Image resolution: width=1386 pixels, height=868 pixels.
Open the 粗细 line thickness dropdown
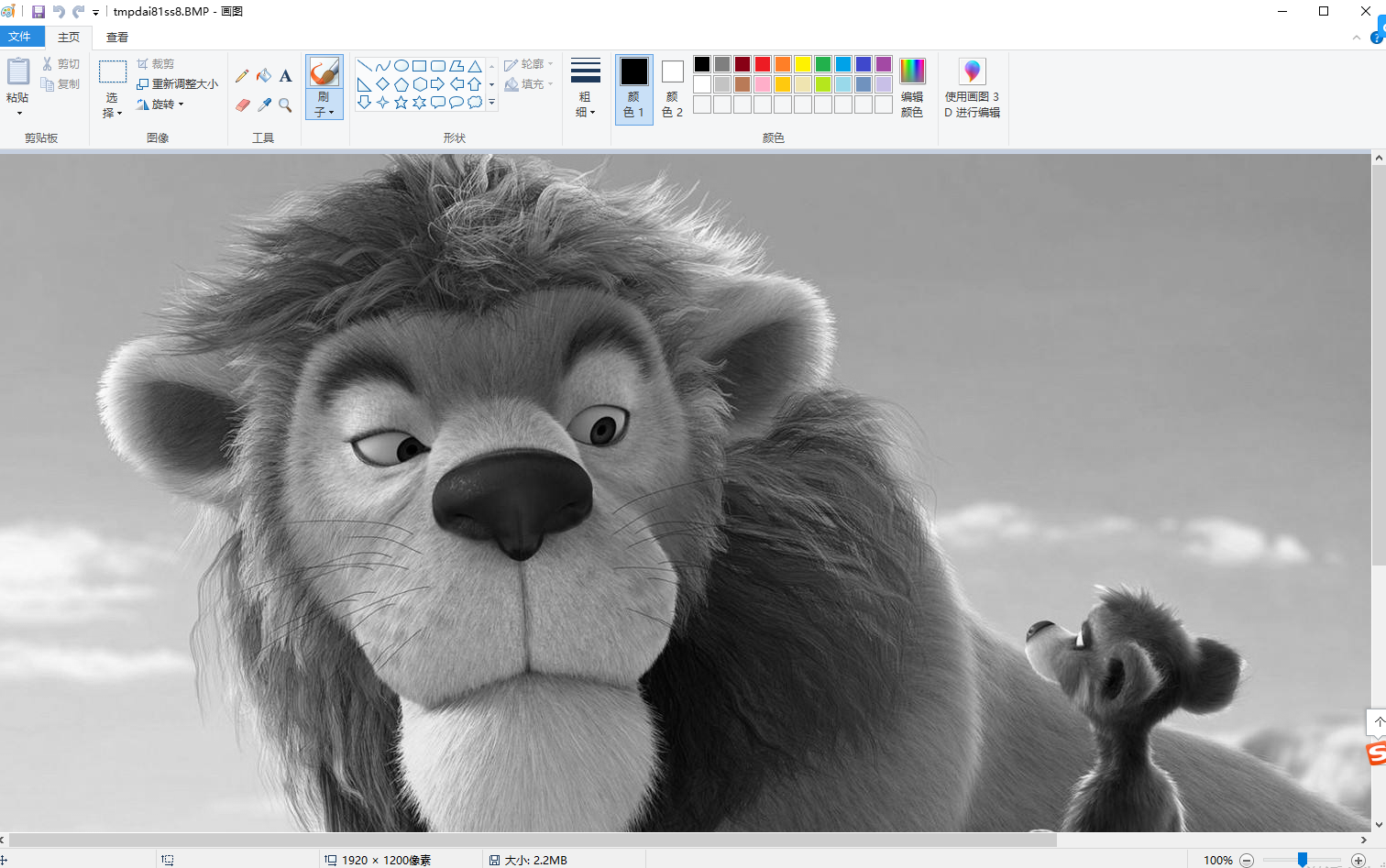pos(585,89)
